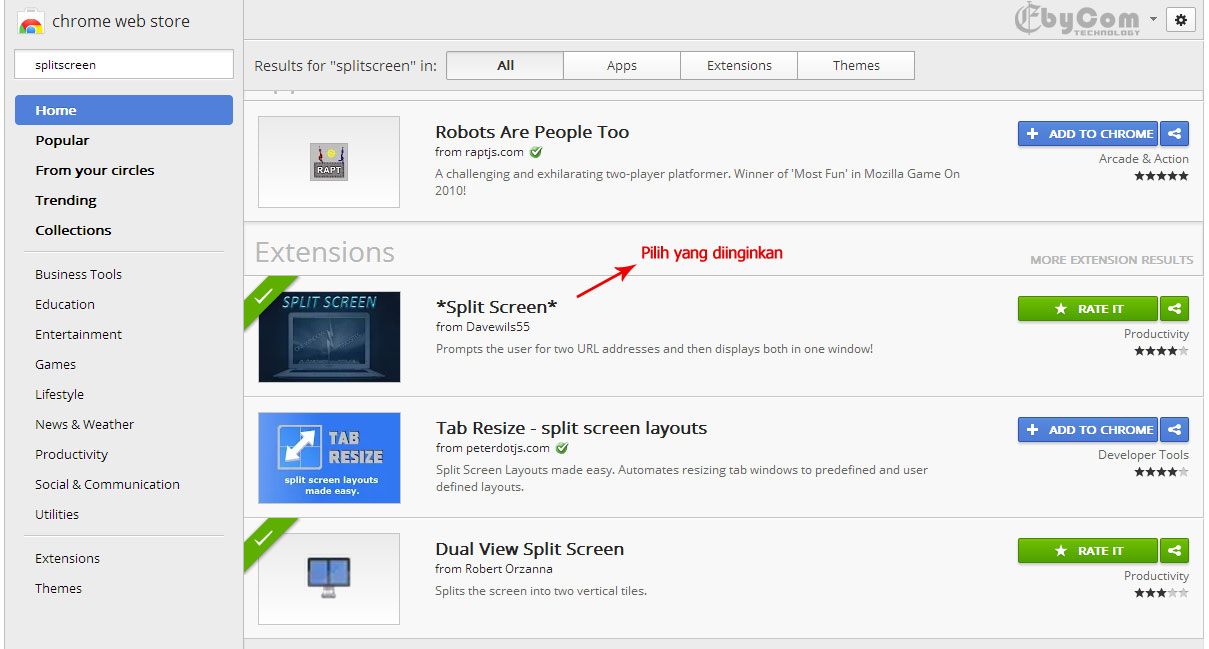The width and height of the screenshot is (1209, 649).
Task: Open From your circles section
Action: click(x=95, y=170)
